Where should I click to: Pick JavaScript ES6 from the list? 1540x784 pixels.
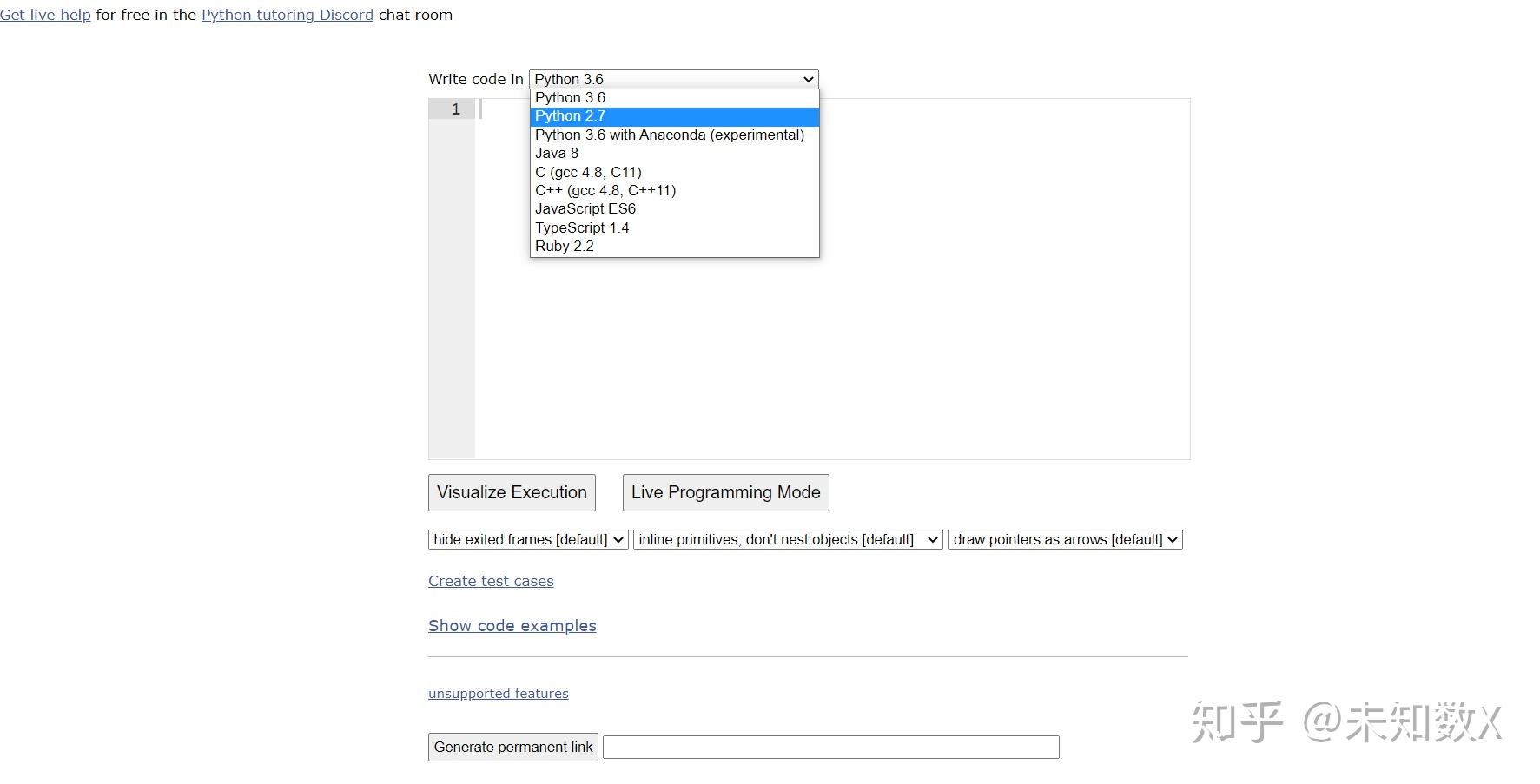585,209
